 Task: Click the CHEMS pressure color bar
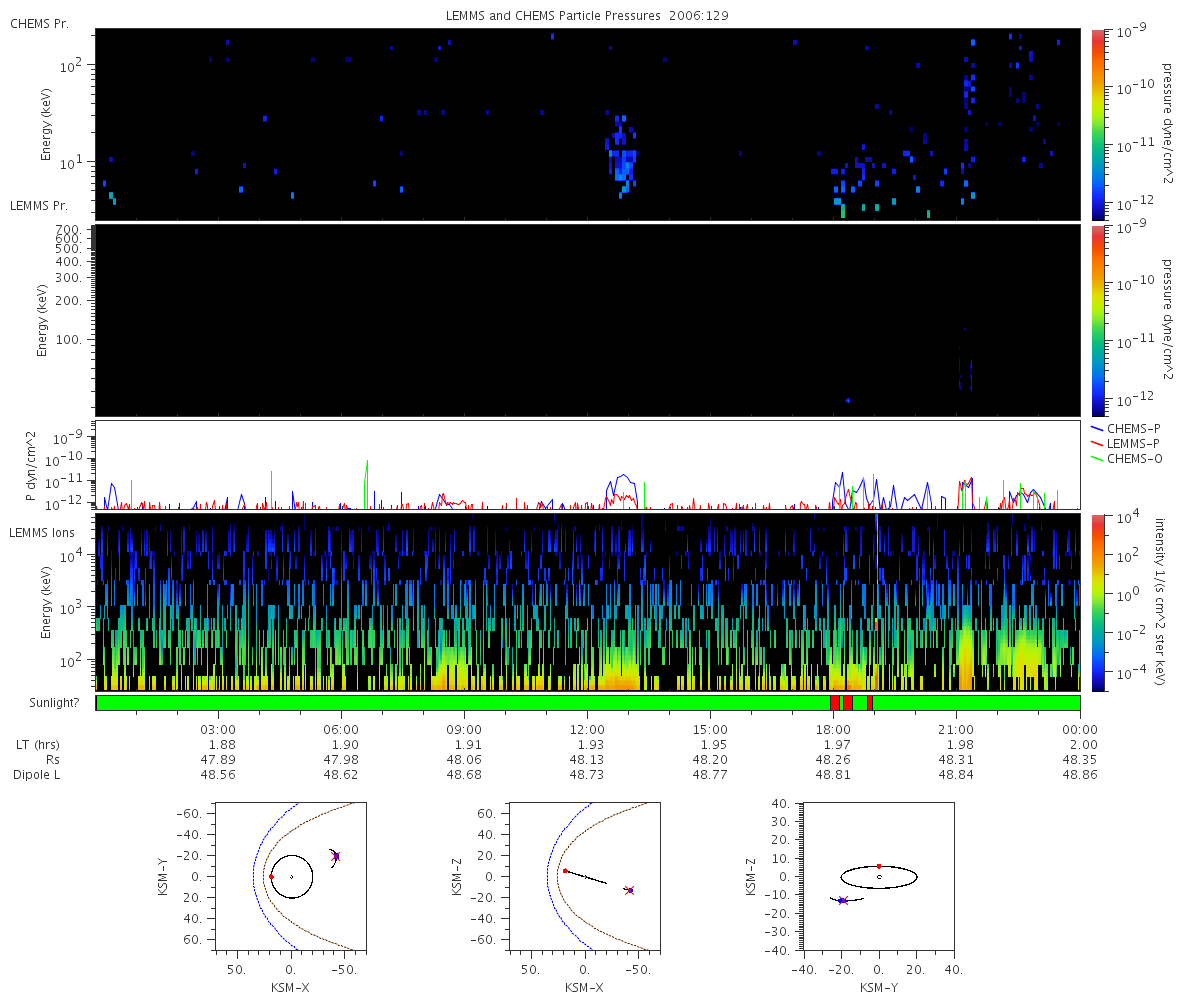tap(1097, 124)
